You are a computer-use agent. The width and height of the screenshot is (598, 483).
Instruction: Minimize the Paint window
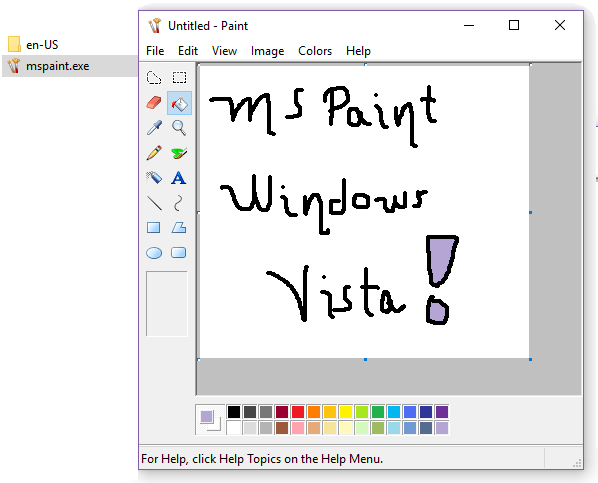[x=469, y=26]
